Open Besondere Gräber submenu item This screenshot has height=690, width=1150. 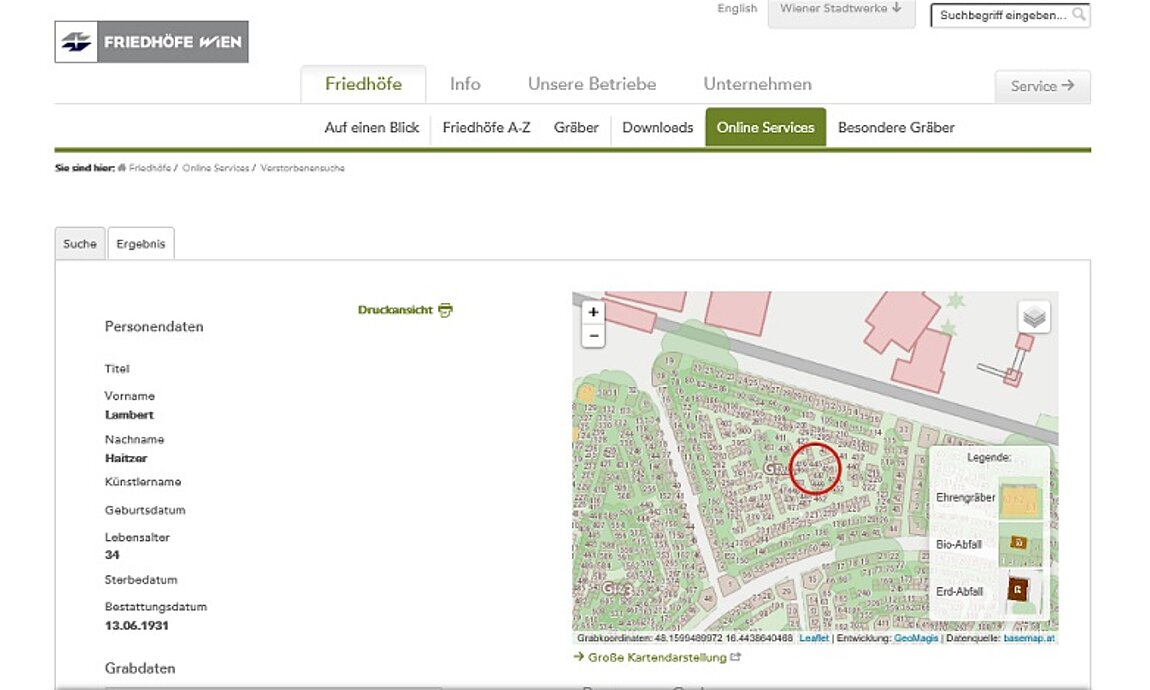point(896,128)
